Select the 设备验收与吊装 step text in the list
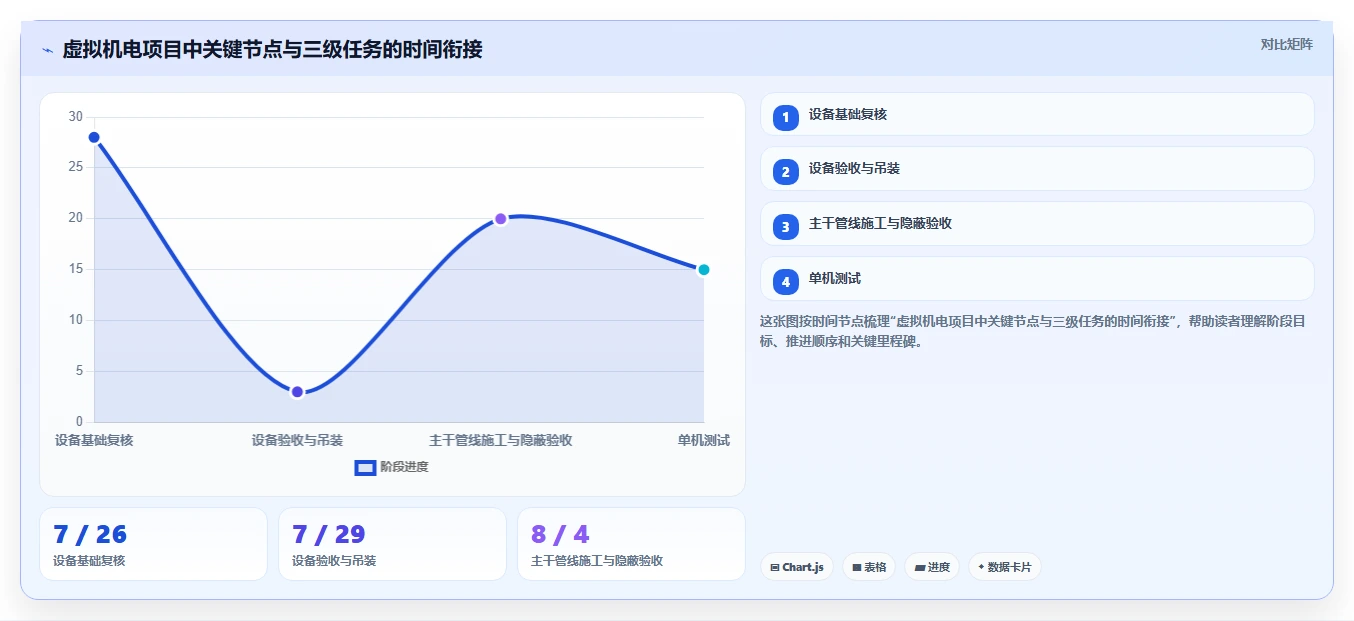 (x=854, y=168)
